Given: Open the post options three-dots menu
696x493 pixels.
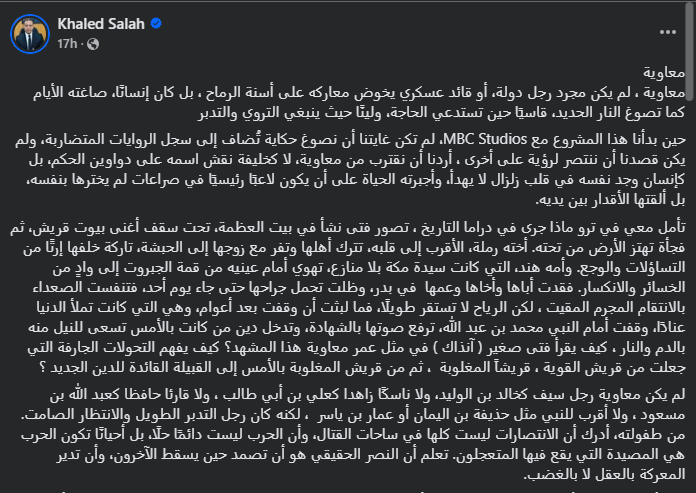Looking at the screenshot, I should pyautogui.click(x=668, y=32).
